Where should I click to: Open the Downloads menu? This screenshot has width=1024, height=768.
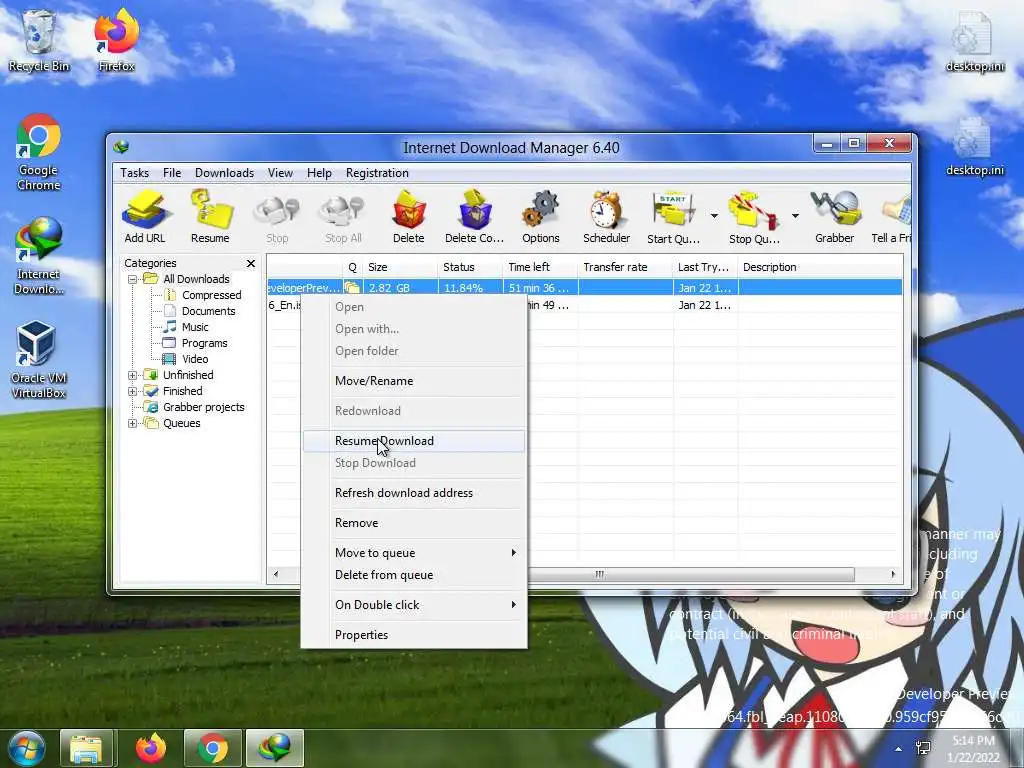224,173
